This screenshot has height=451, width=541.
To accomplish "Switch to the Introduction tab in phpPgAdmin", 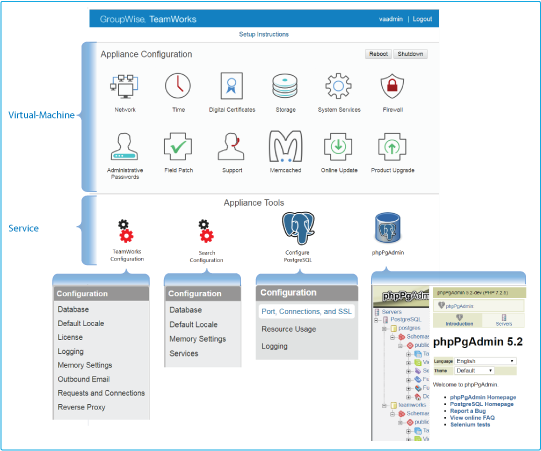I will coord(459,320).
